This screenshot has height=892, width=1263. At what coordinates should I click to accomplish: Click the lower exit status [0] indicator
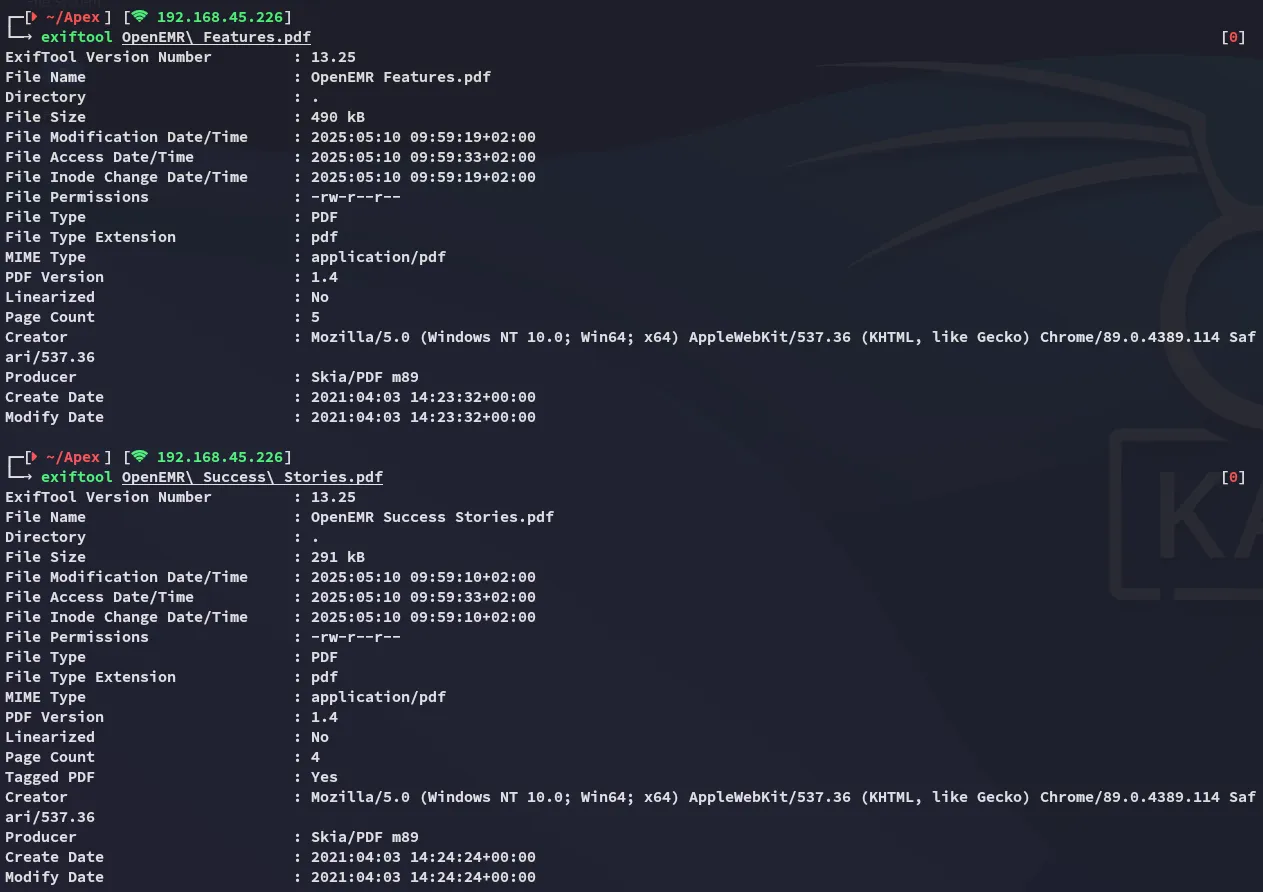[x=1234, y=477]
